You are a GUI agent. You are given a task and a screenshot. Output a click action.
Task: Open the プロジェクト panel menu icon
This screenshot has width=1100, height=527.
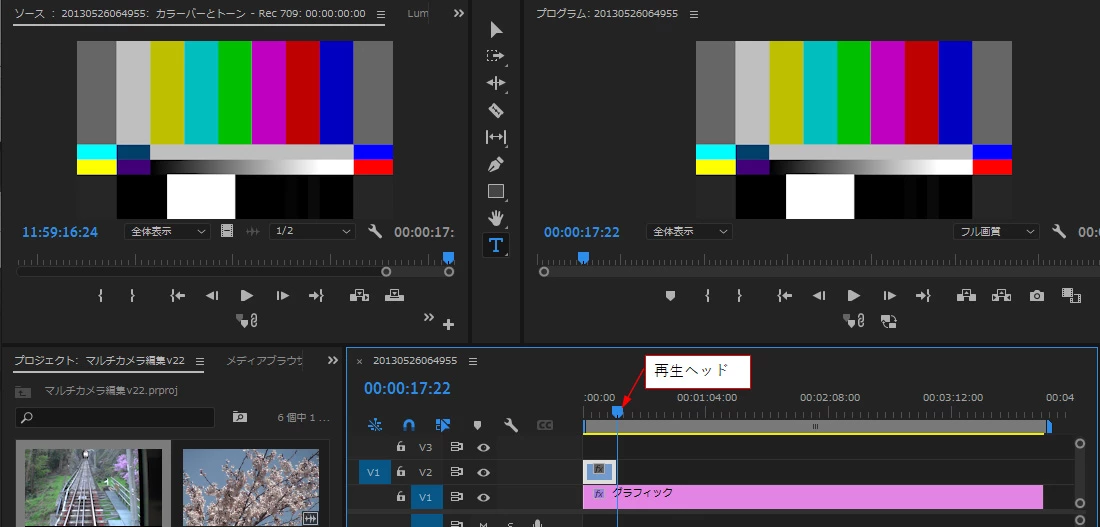[200, 361]
